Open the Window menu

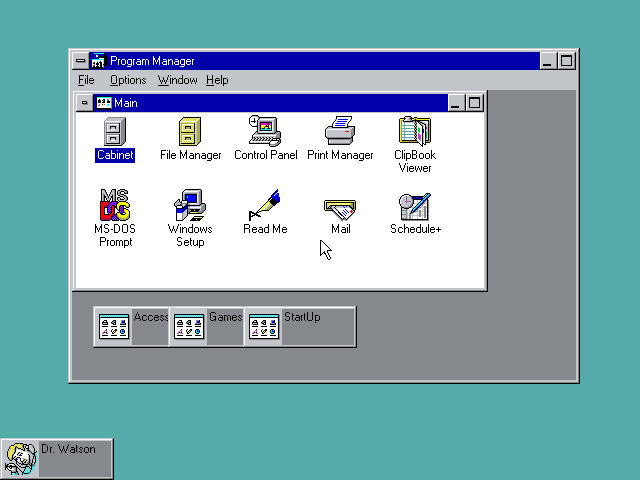pyautogui.click(x=178, y=80)
